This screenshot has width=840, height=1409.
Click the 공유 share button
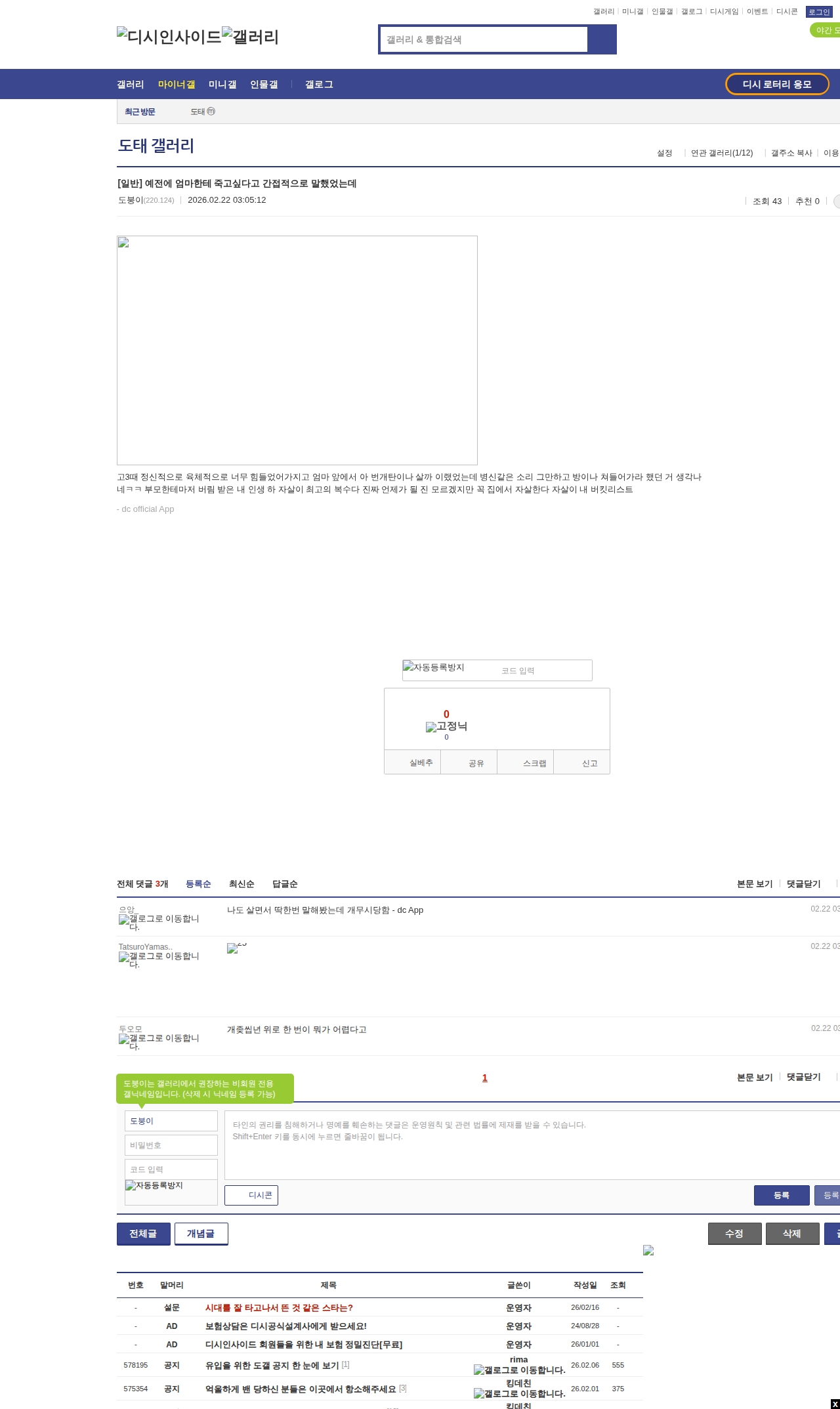[469, 763]
